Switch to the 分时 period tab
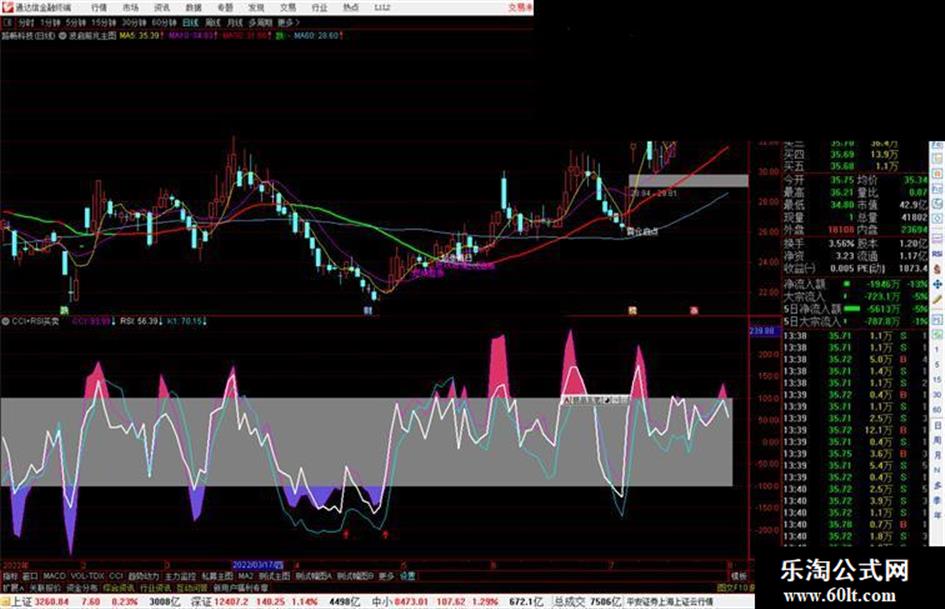 (25, 22)
